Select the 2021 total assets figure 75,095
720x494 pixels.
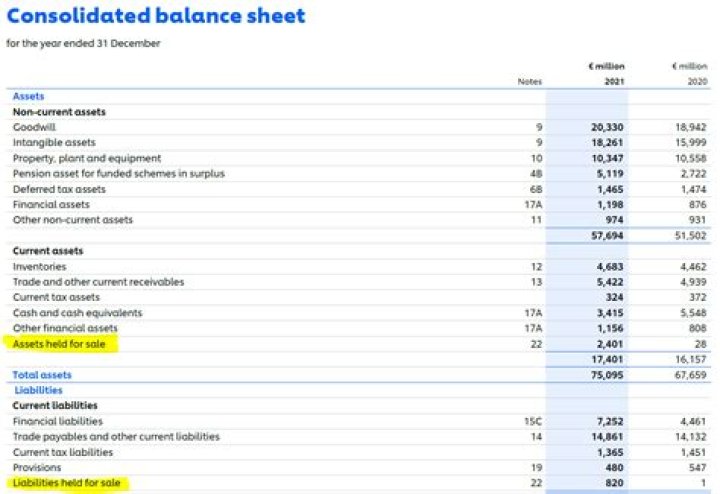(x=607, y=375)
